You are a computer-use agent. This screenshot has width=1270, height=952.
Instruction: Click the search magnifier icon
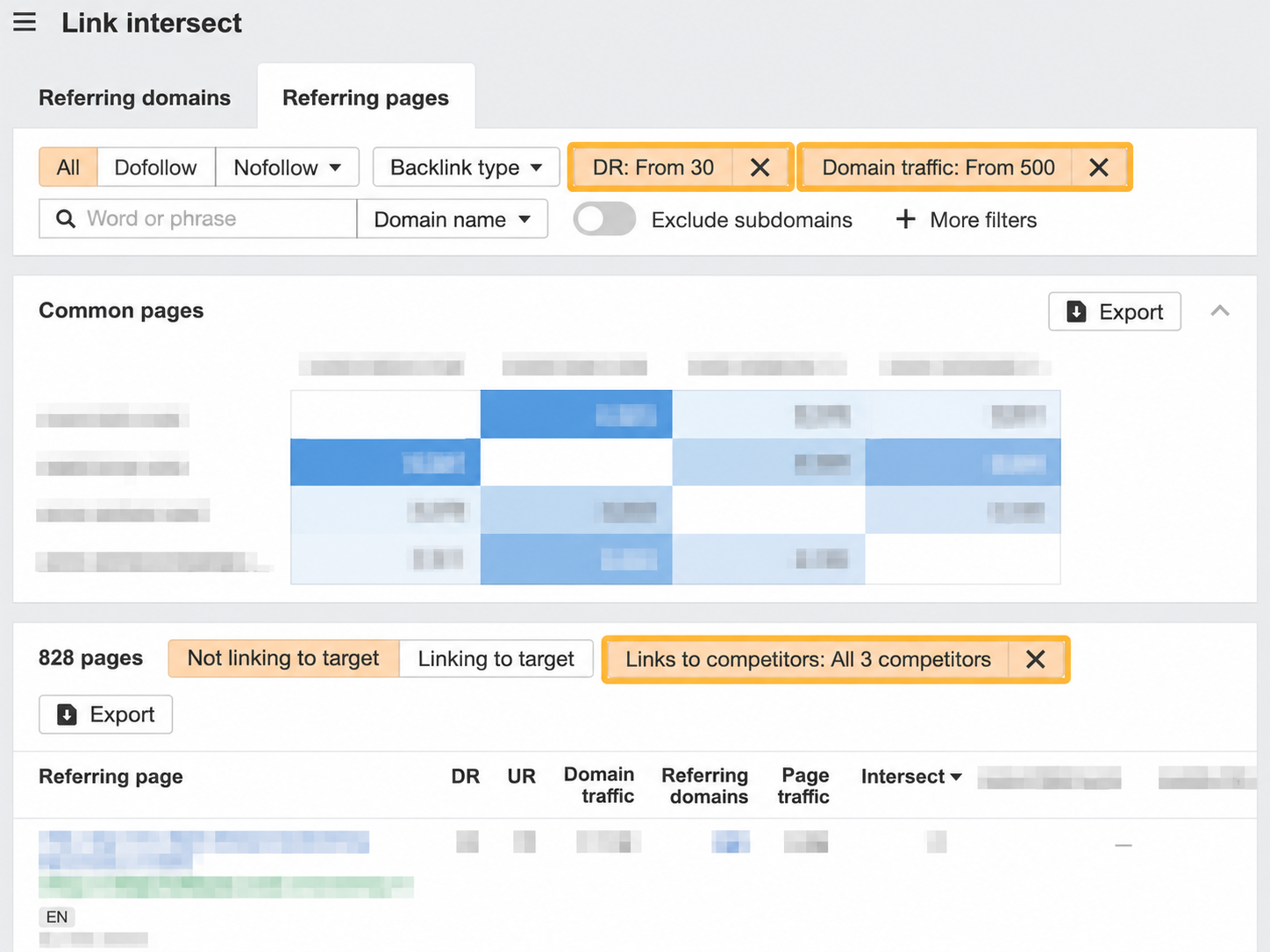pos(66,218)
